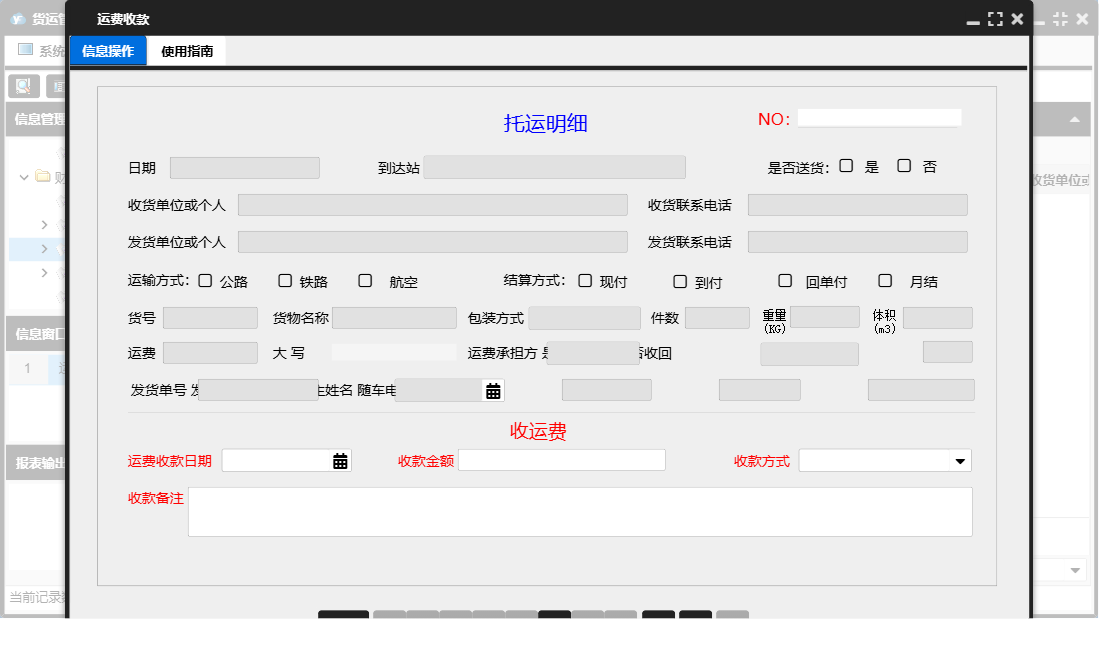Open the calendar picker for 运费收款日期
Viewport: 1099px width, 655px height.
click(x=340, y=460)
